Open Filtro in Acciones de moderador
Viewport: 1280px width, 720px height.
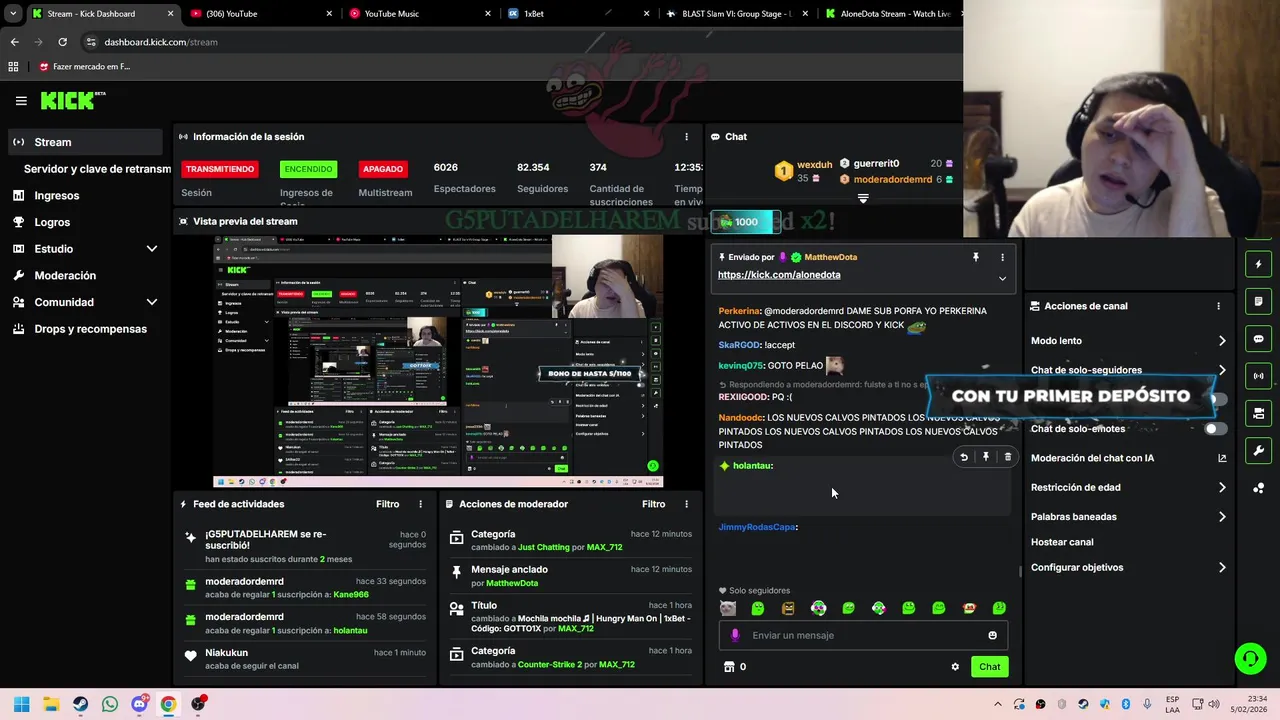coord(653,504)
